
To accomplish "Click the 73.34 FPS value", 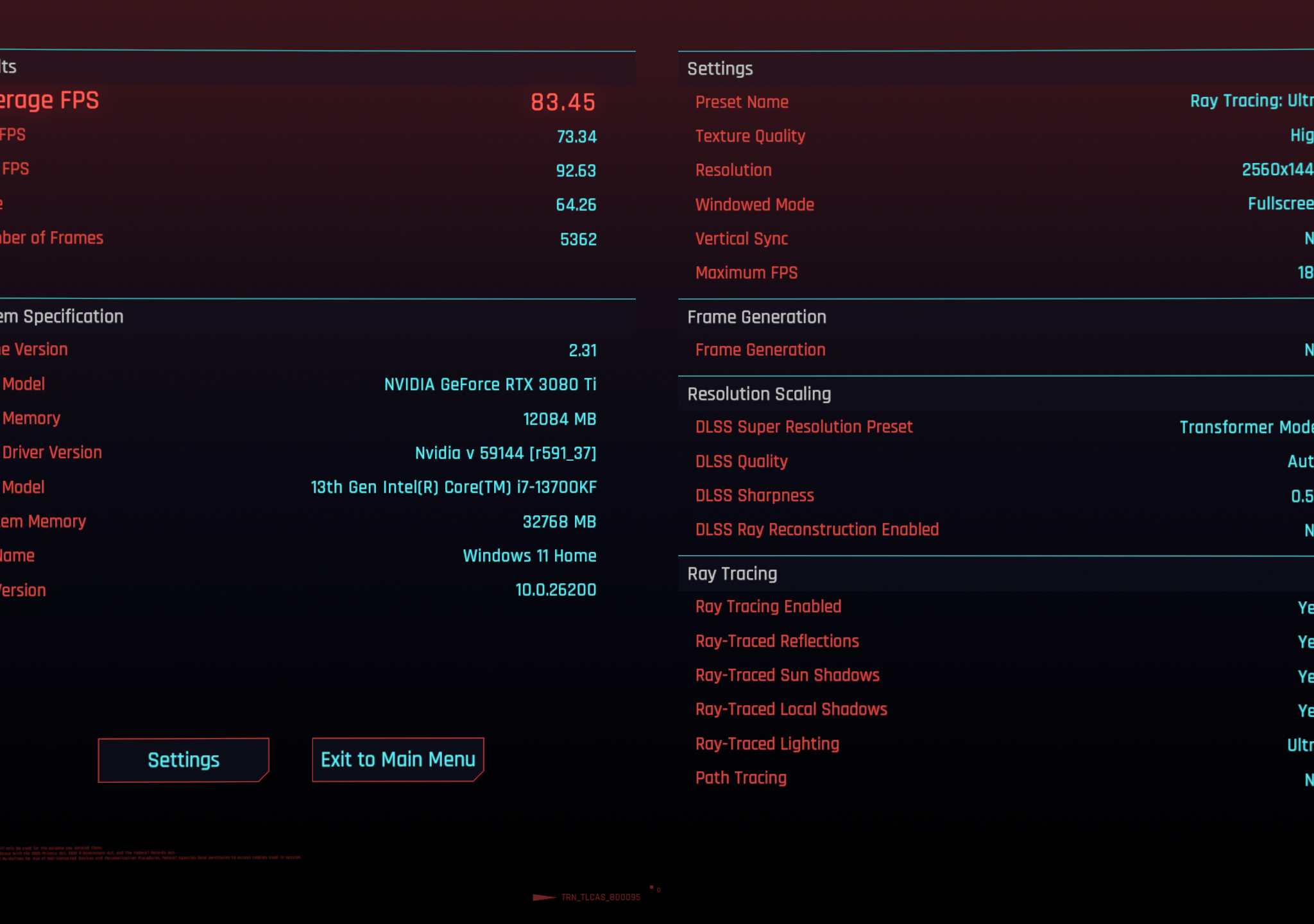I will pos(576,137).
